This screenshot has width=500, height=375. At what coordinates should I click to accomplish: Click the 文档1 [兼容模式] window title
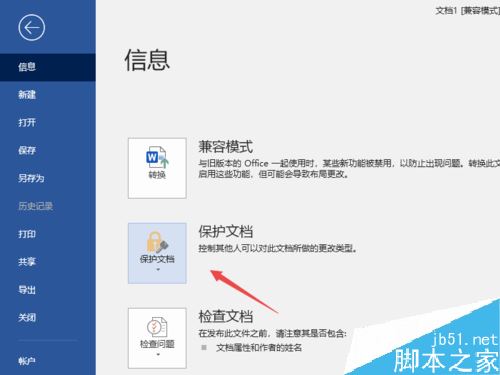tap(468, 10)
